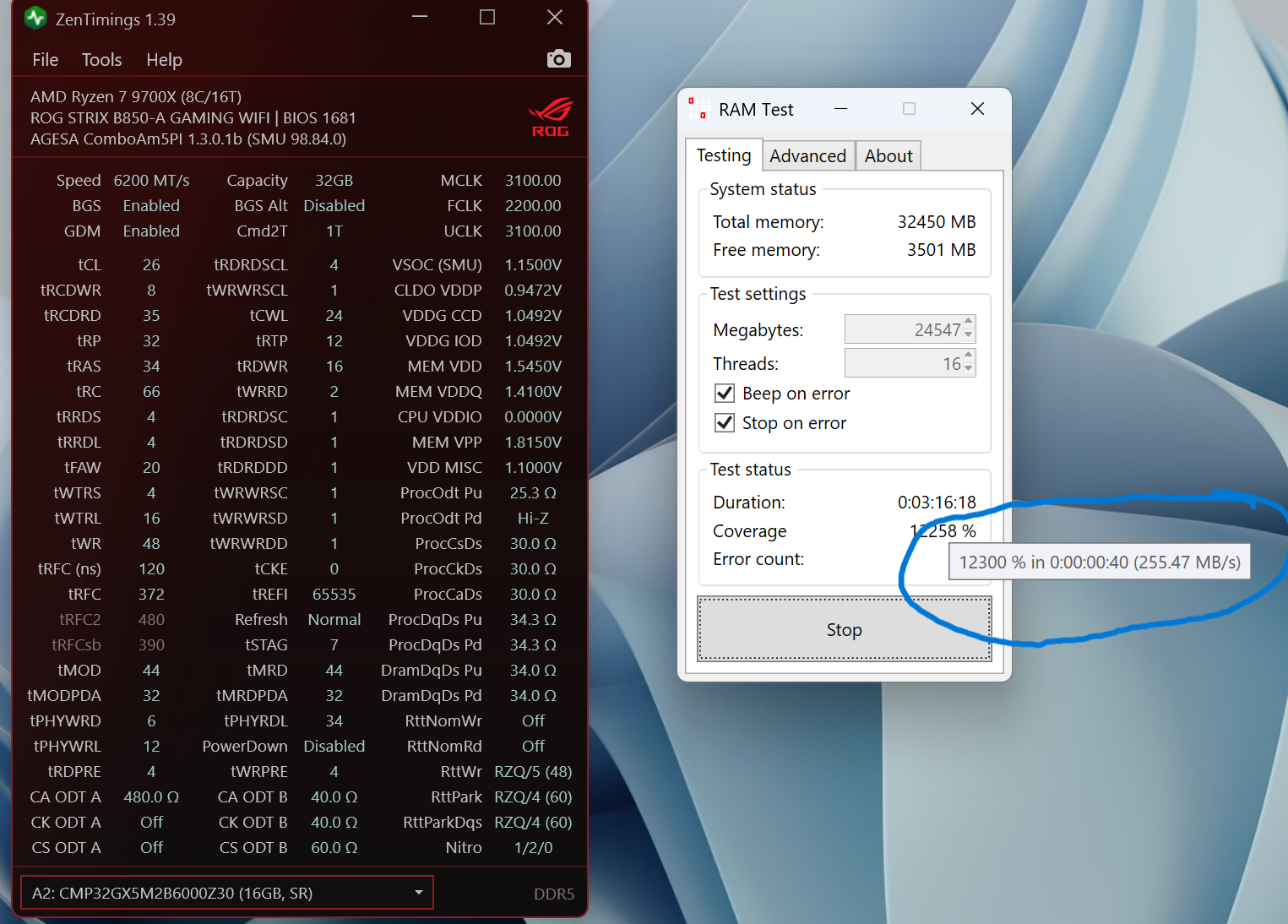This screenshot has height=924, width=1288.
Task: Decrease Threads with the down arrow
Action: pyautogui.click(x=969, y=370)
